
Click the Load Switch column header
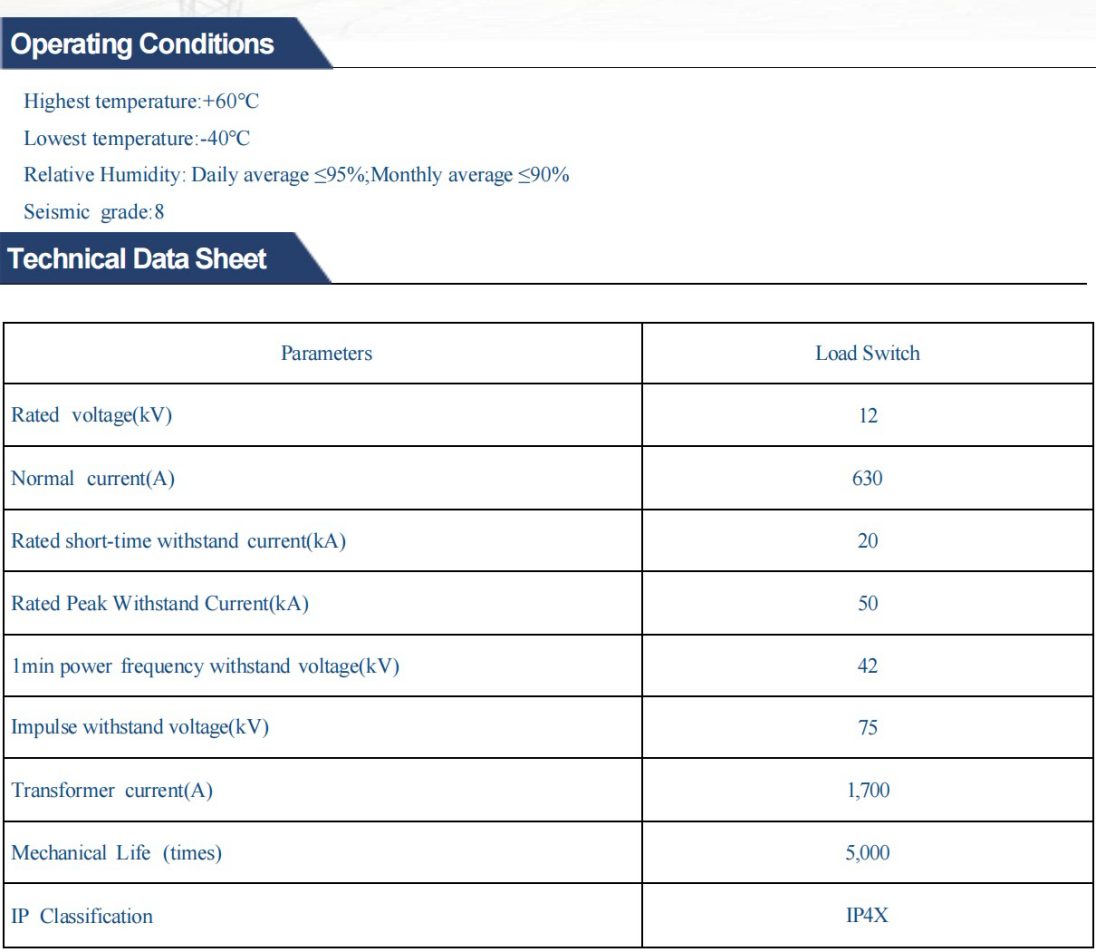coord(867,353)
